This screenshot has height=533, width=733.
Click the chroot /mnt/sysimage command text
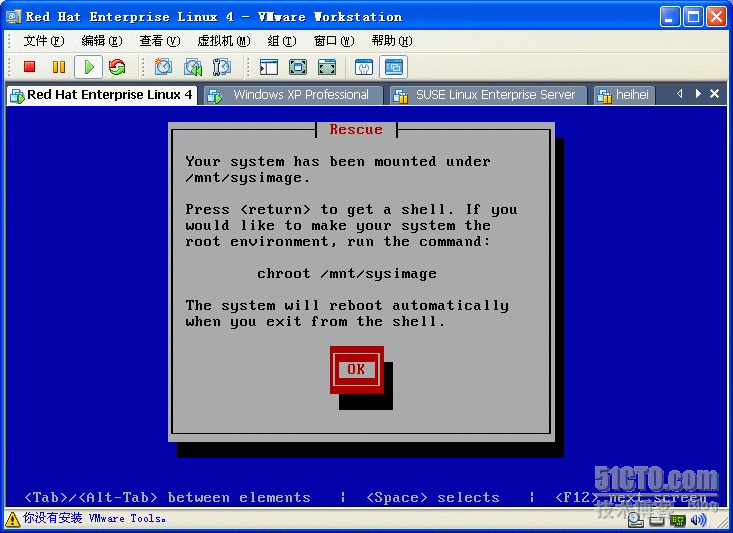[347, 274]
